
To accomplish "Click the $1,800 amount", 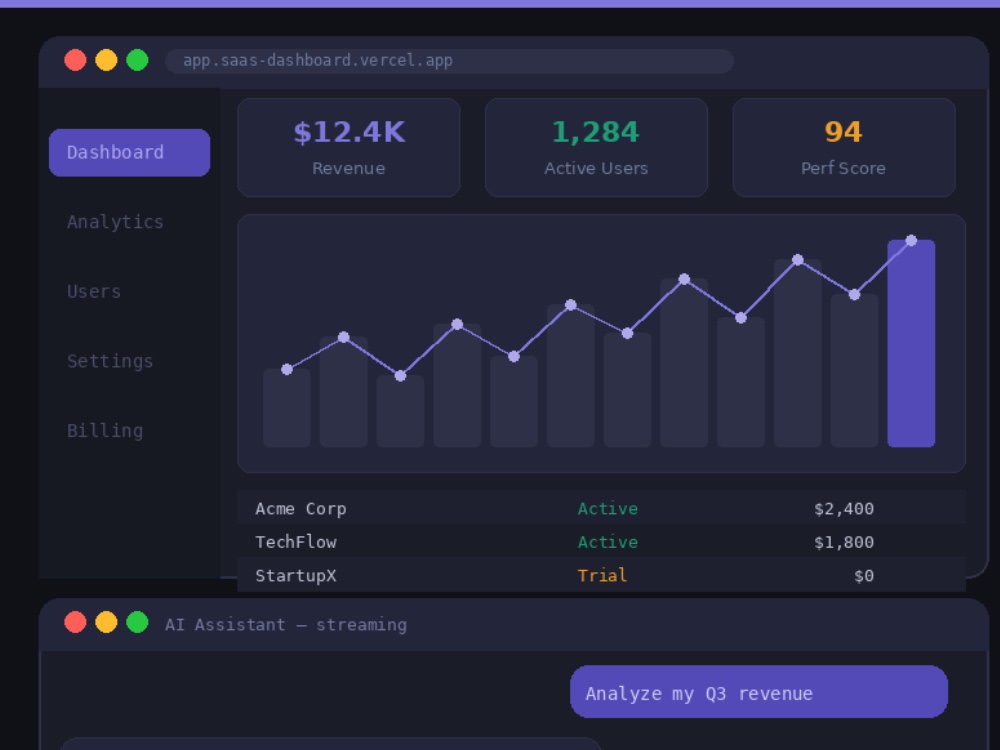I will [x=843, y=542].
